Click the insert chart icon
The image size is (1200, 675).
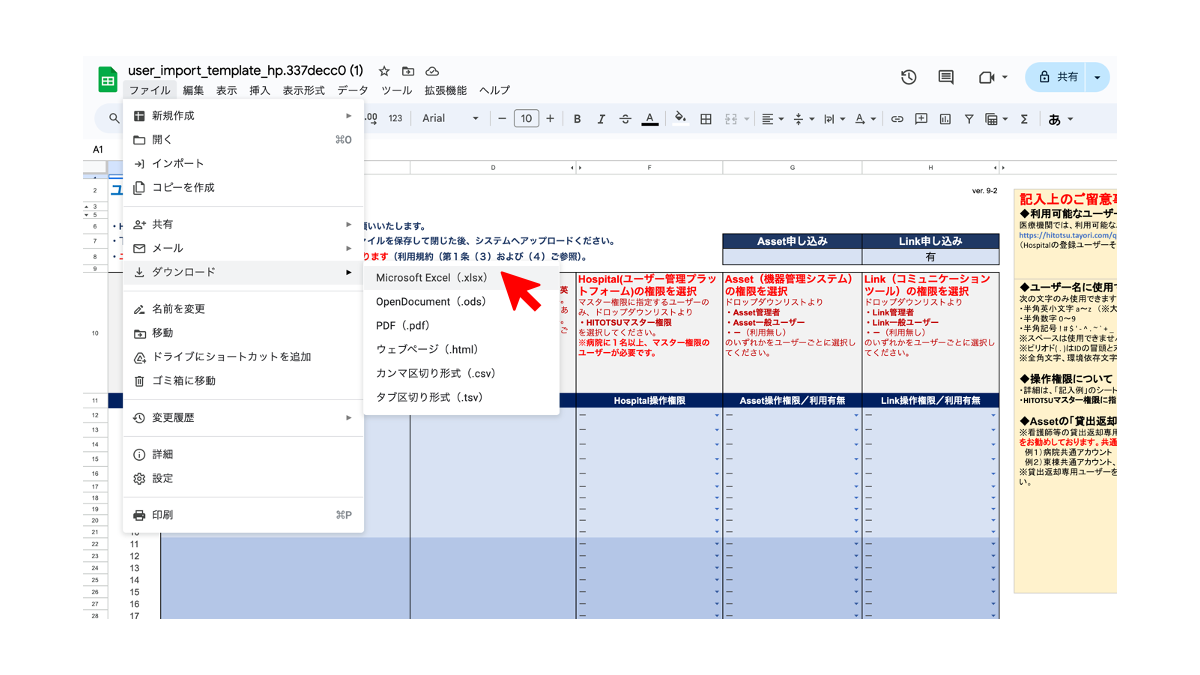(x=945, y=119)
